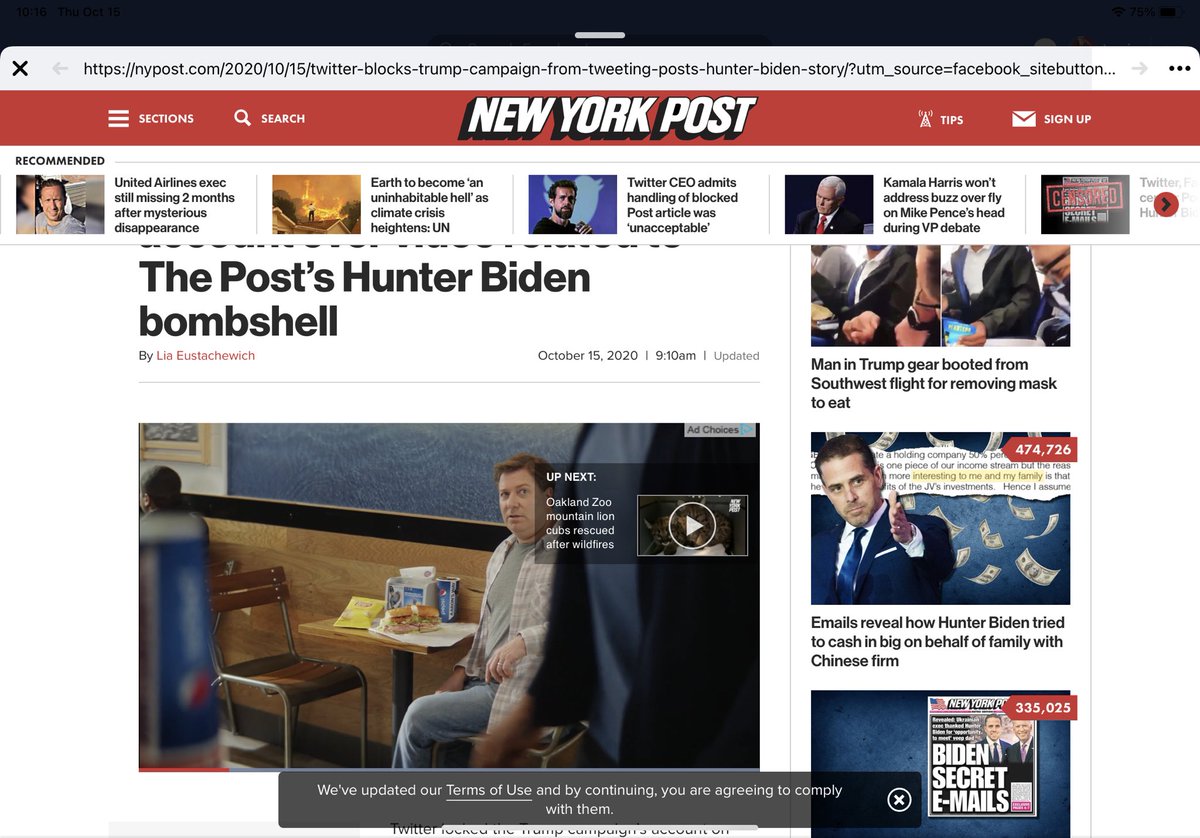
Task: Dismiss the Terms of Use notice
Action: point(899,799)
